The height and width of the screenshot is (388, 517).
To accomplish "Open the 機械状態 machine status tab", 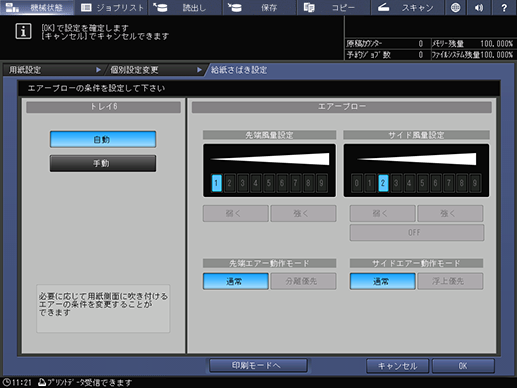I will 37,7.
